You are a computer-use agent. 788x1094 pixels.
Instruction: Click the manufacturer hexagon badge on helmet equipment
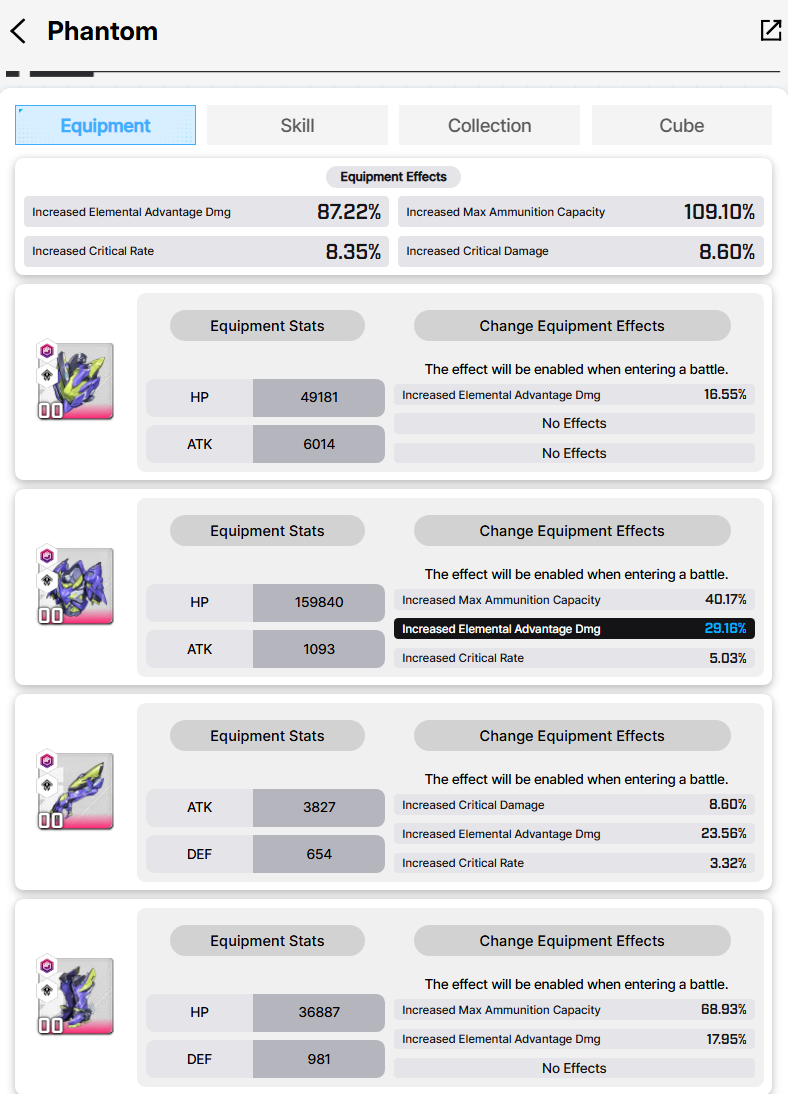[x=47, y=350]
